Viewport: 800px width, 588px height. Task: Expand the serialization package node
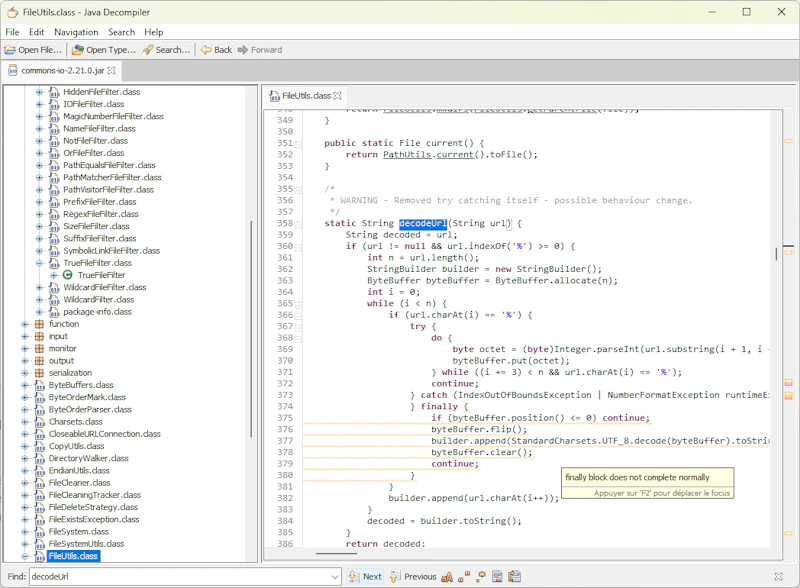(x=24, y=373)
